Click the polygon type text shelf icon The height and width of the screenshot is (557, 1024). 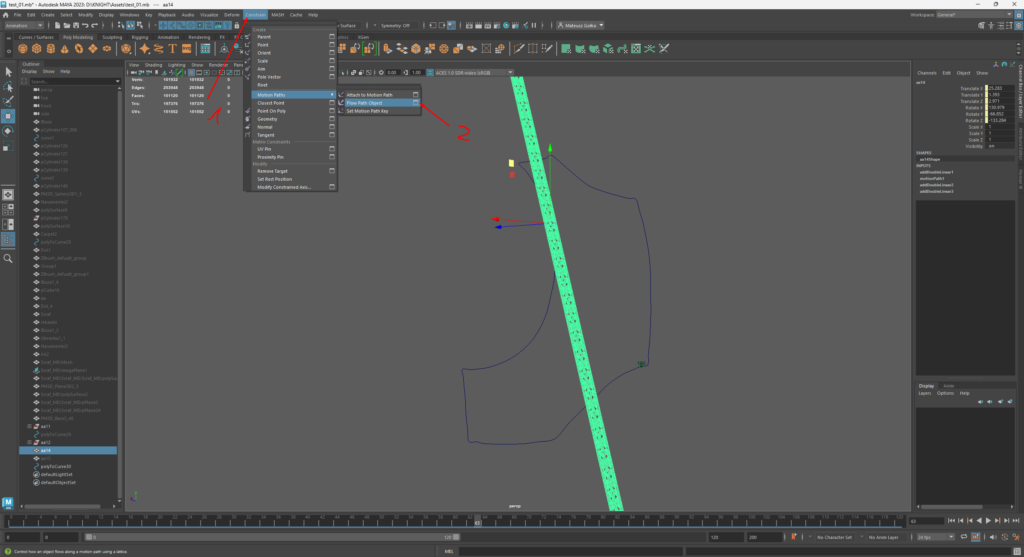pyautogui.click(x=173, y=48)
